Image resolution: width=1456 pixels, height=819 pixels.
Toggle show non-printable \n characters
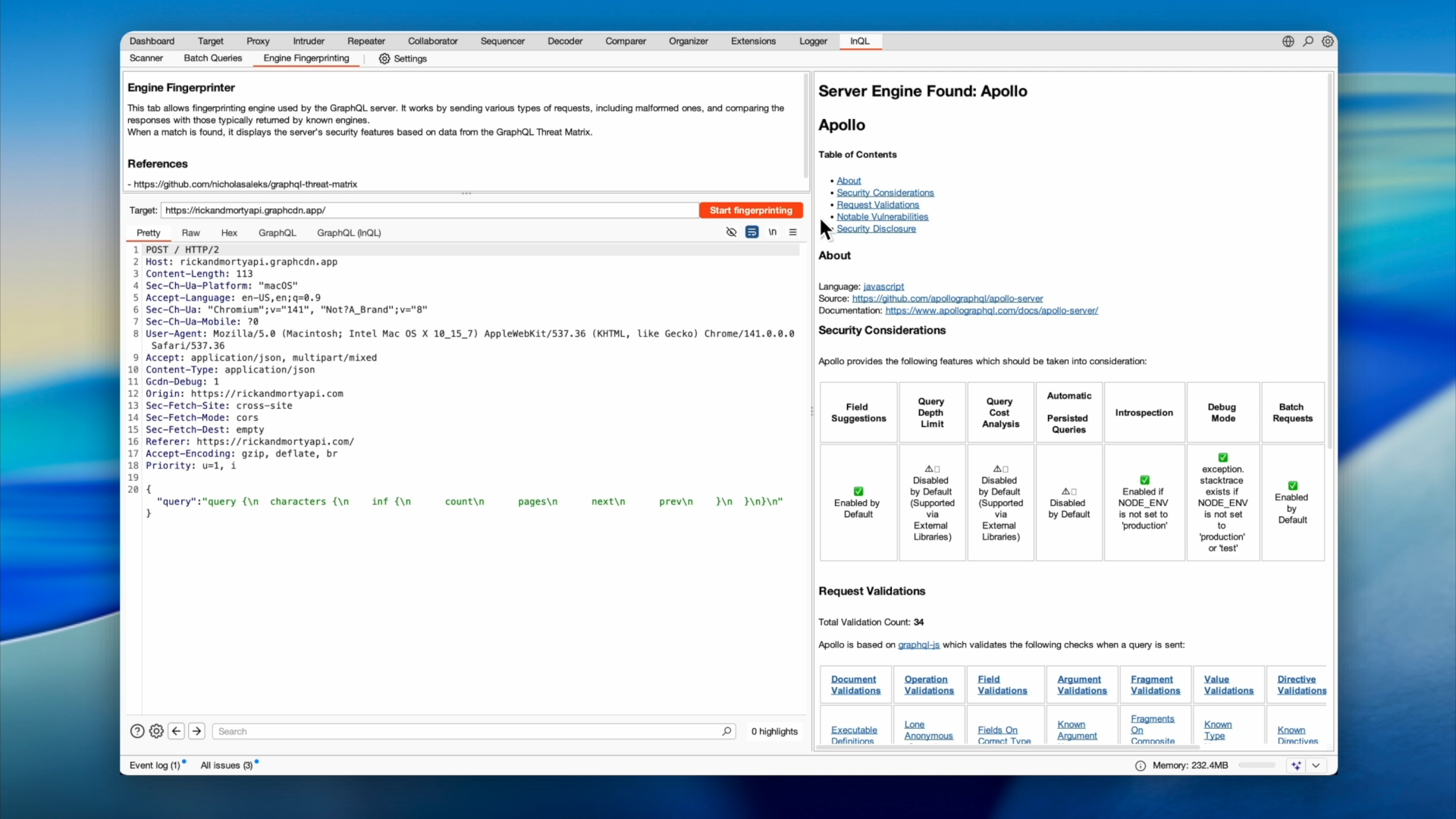click(x=772, y=232)
